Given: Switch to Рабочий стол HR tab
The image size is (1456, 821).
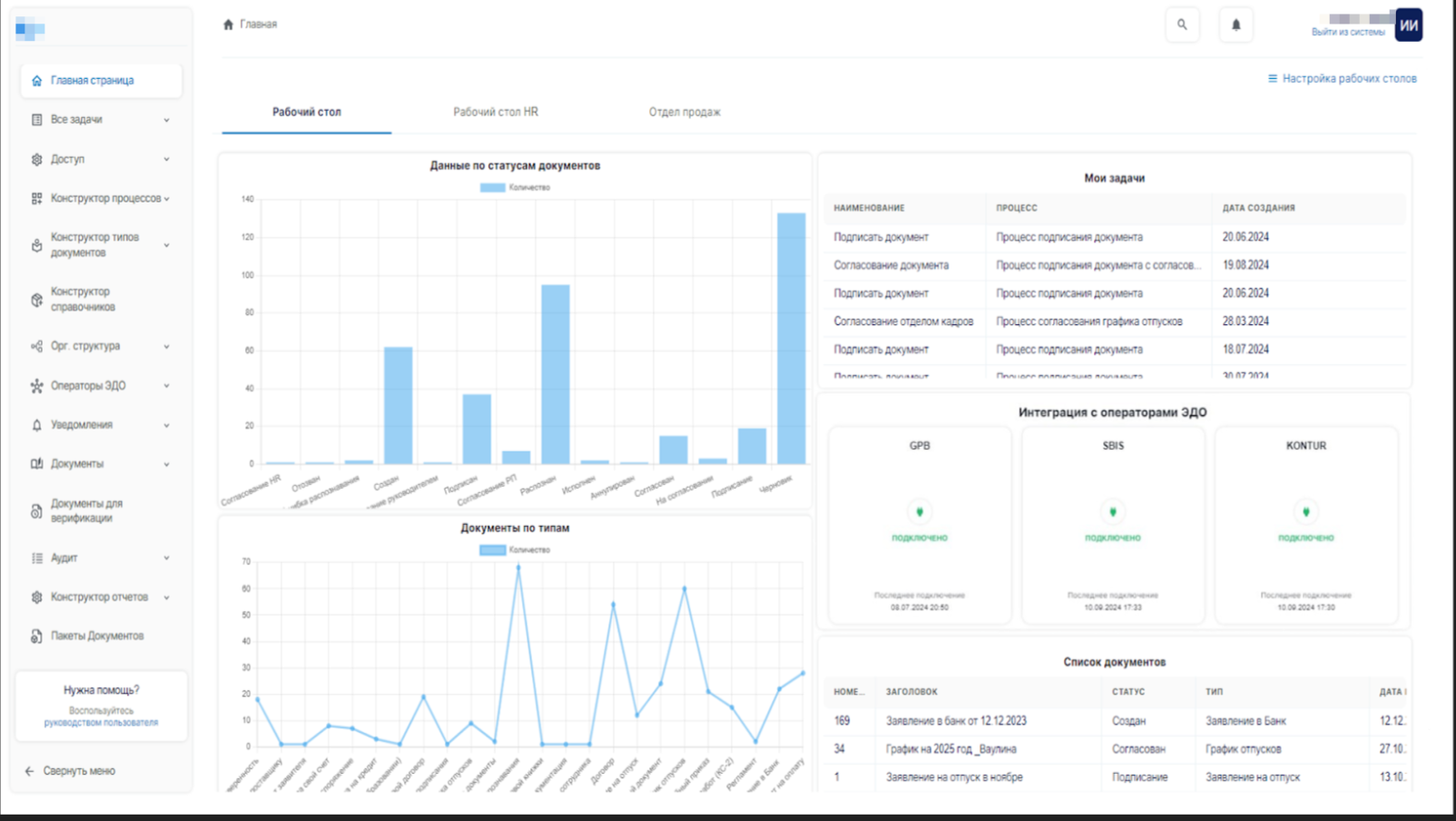Looking at the screenshot, I should (x=496, y=113).
